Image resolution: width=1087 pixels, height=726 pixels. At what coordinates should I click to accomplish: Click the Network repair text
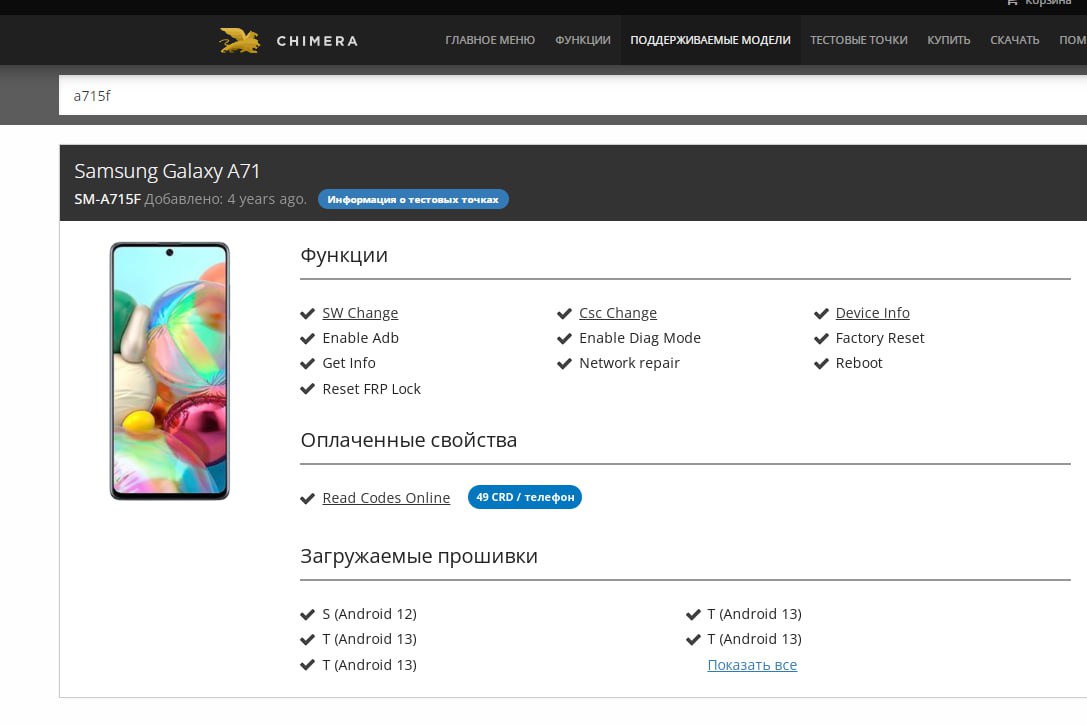[629, 363]
